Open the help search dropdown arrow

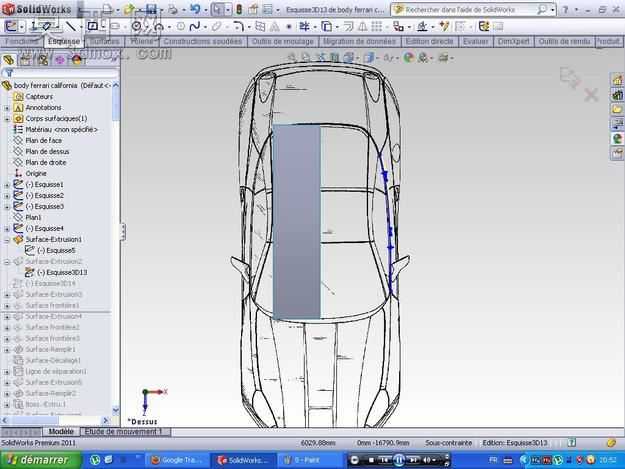tap(552, 10)
